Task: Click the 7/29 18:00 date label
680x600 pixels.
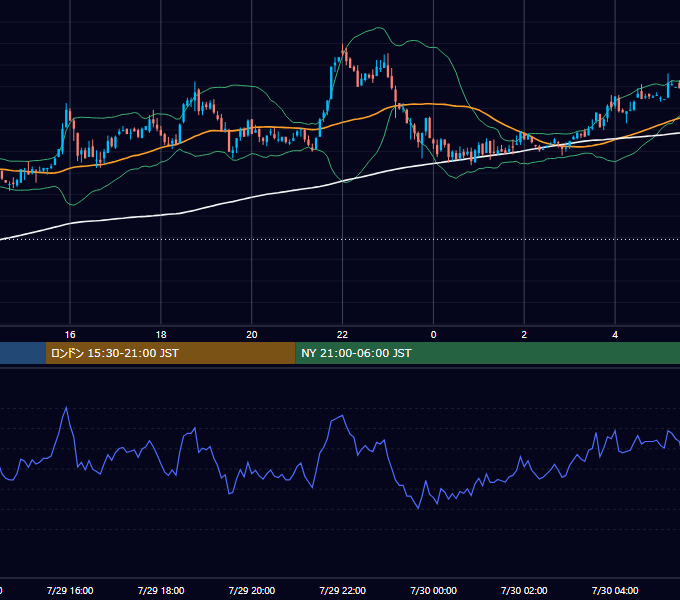Action: [161, 590]
